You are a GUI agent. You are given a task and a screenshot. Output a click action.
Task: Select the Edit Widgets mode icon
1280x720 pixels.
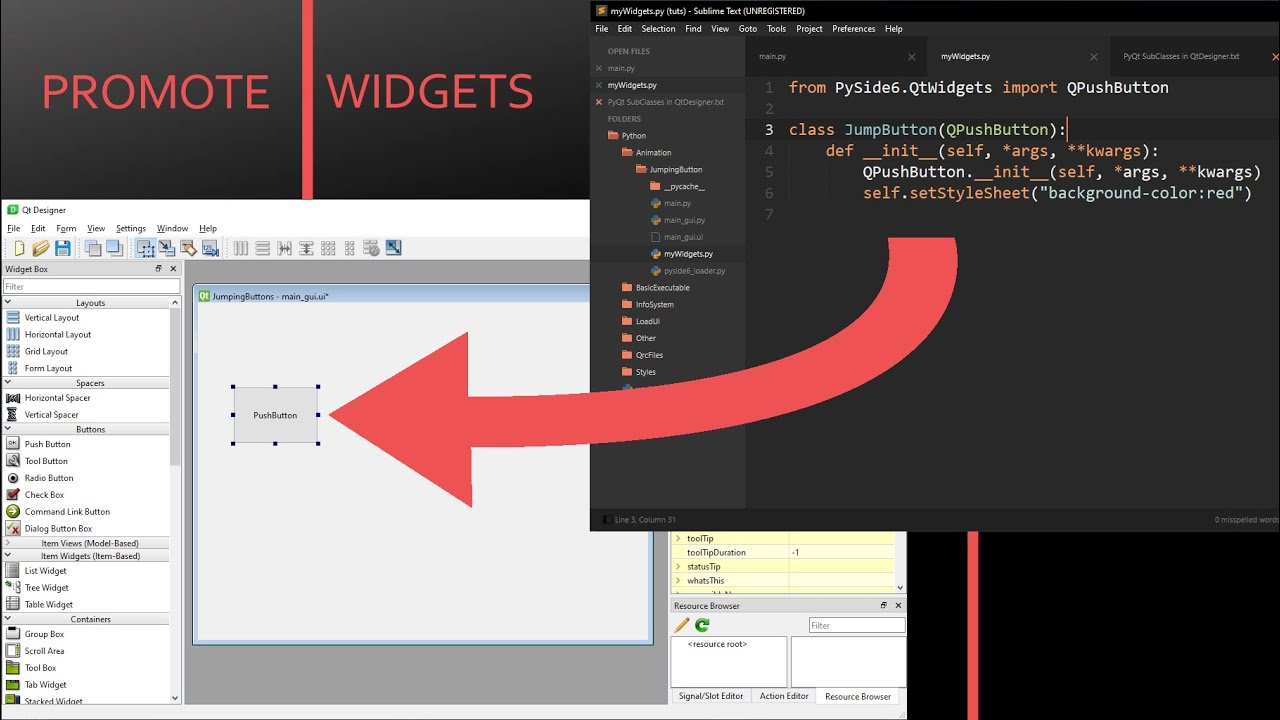[x=146, y=248]
